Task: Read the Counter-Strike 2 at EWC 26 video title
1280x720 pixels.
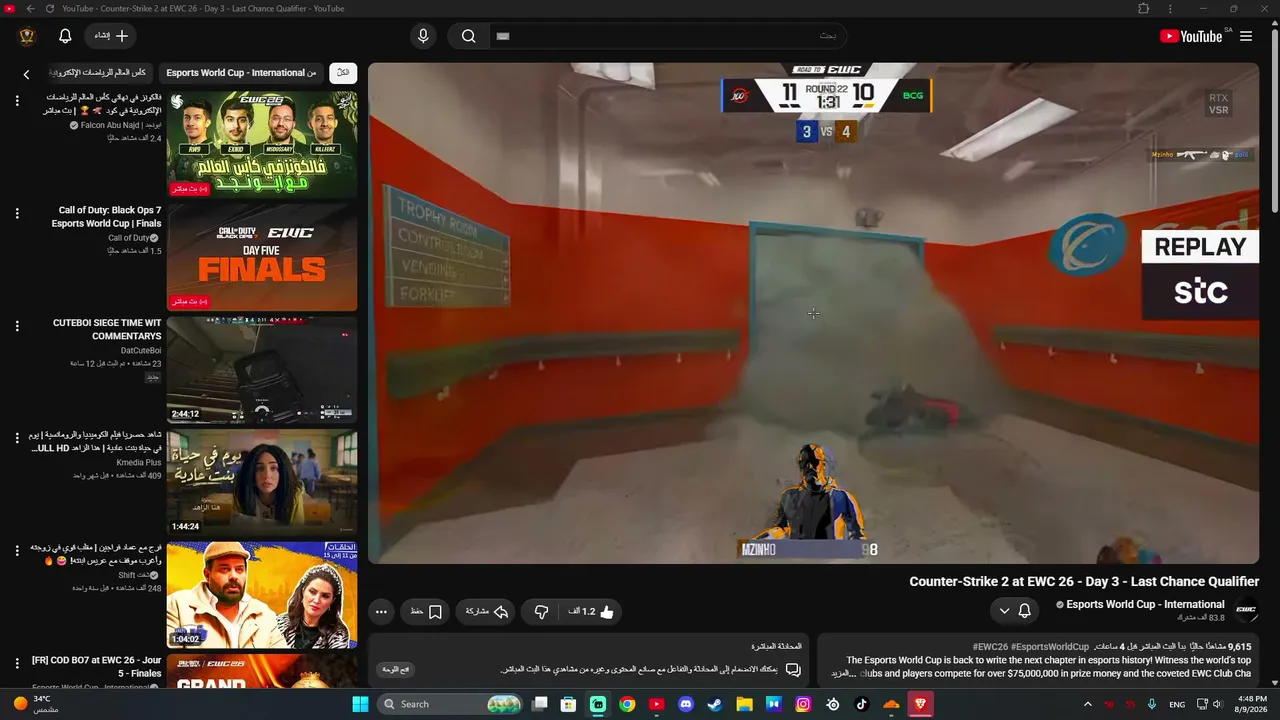Action: pos(1084,582)
